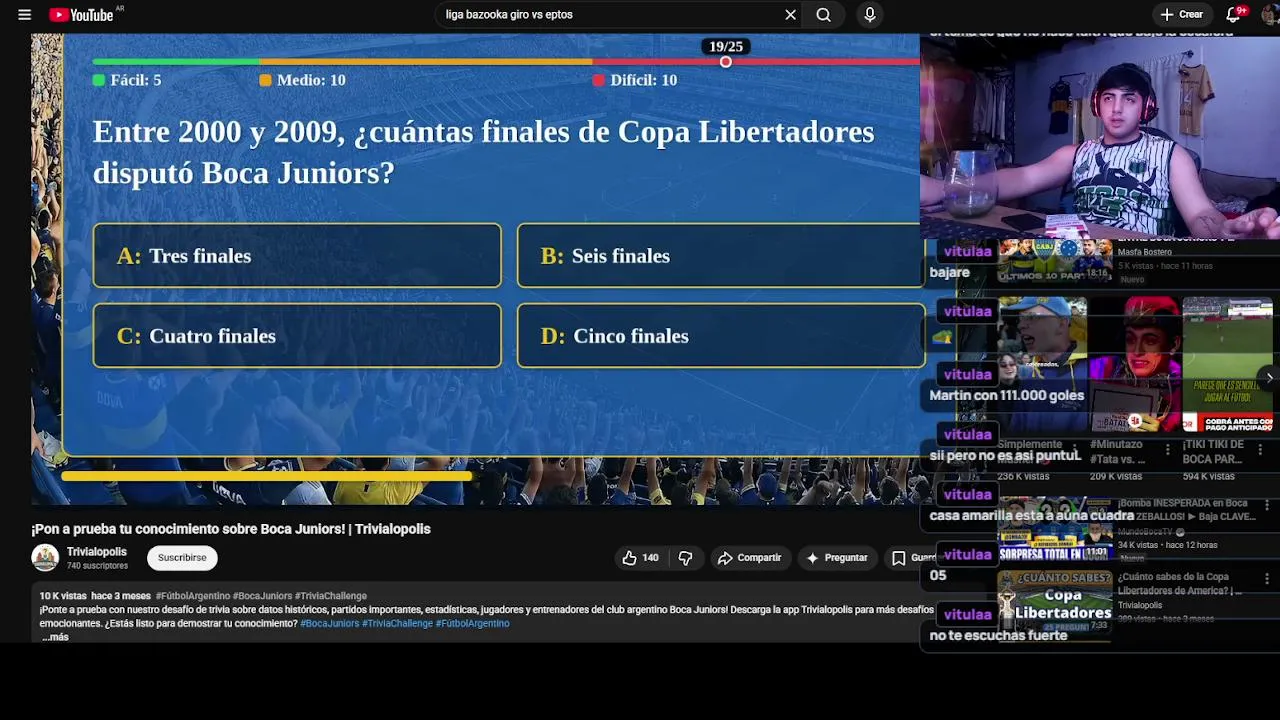Click the question text about Copa Libertadores finals
1280x720 pixels.
484,152
